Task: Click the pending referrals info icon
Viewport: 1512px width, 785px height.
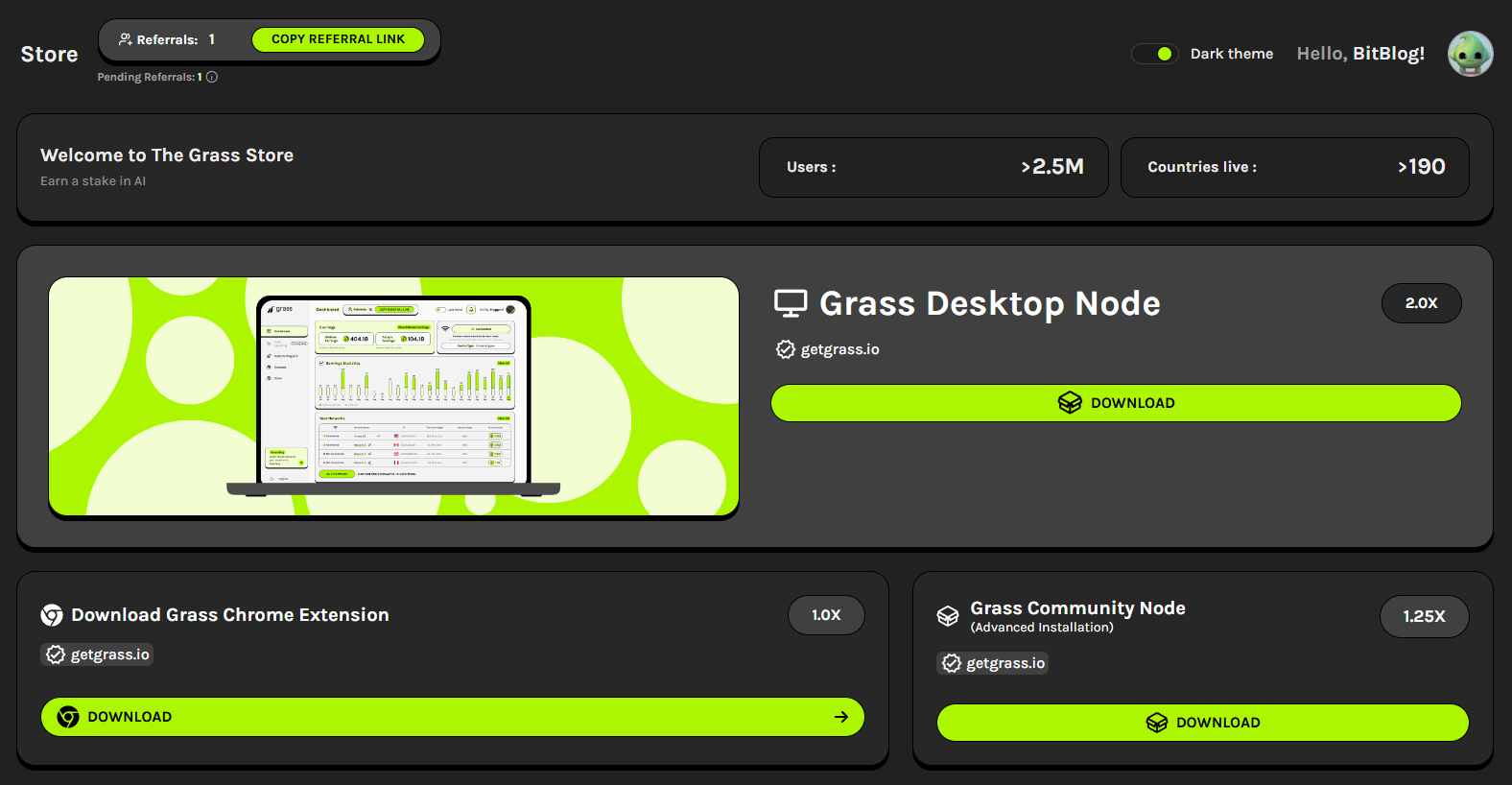Action: pos(212,77)
